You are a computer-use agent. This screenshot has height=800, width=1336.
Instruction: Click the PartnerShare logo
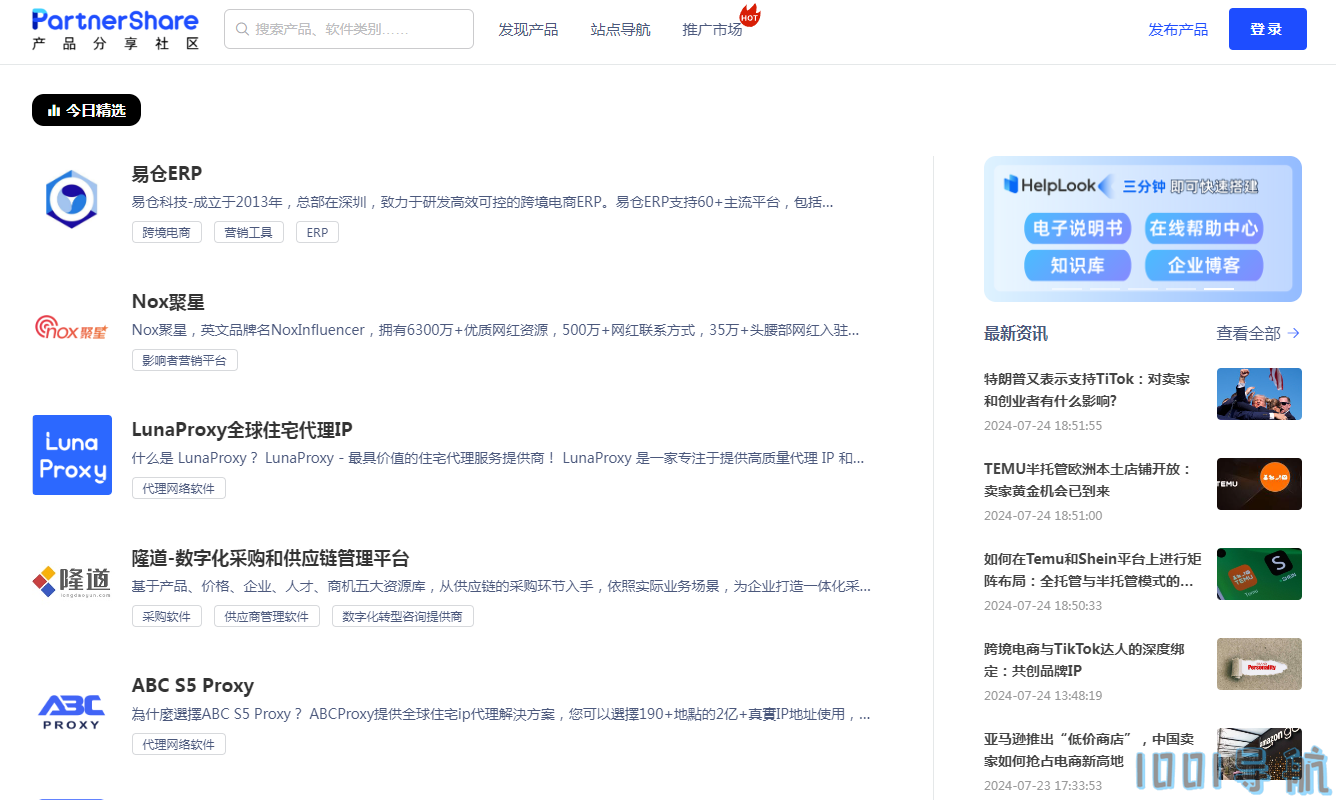pyautogui.click(x=115, y=29)
